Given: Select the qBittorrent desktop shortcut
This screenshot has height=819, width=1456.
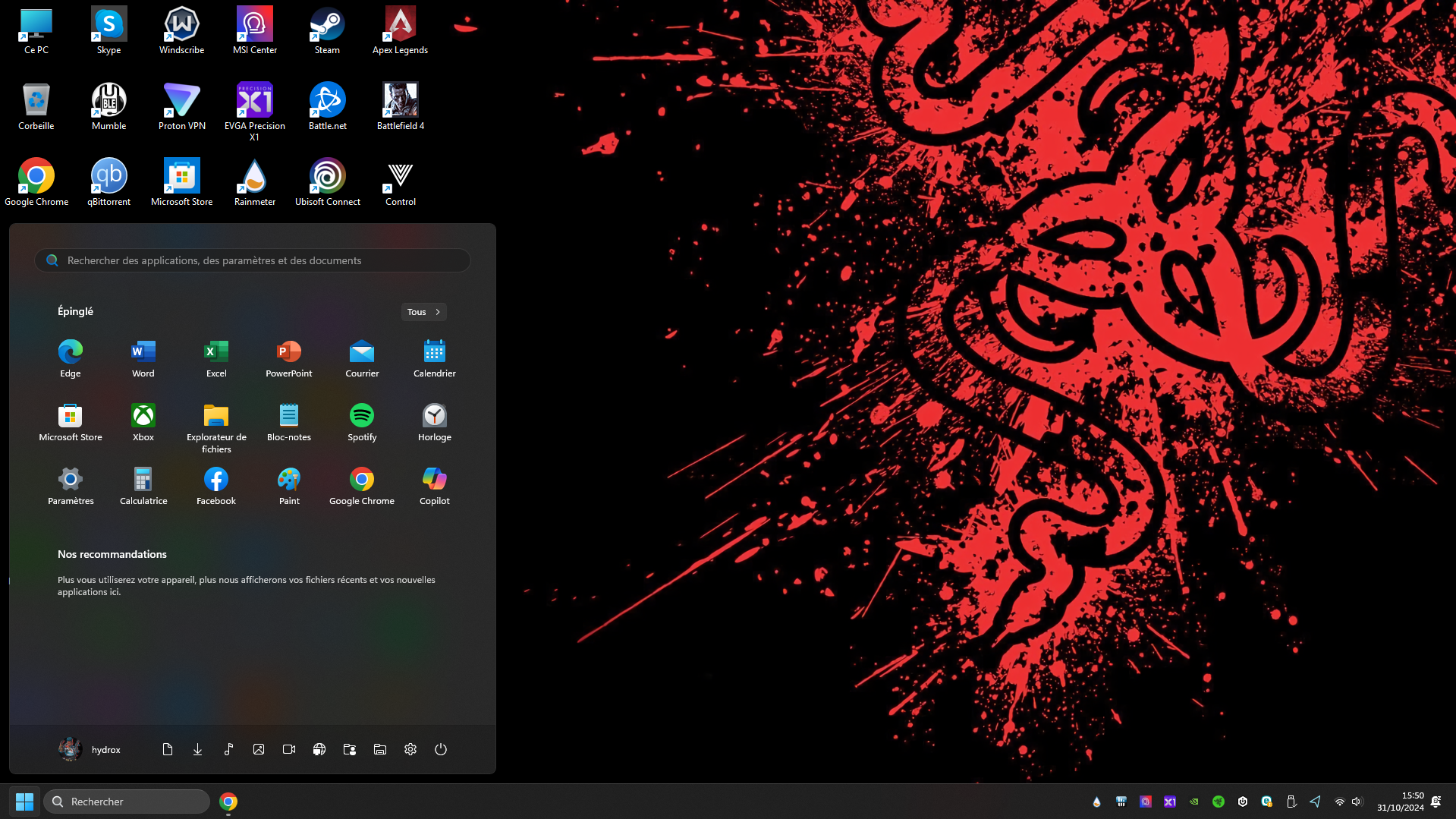Looking at the screenshot, I should (x=109, y=182).
